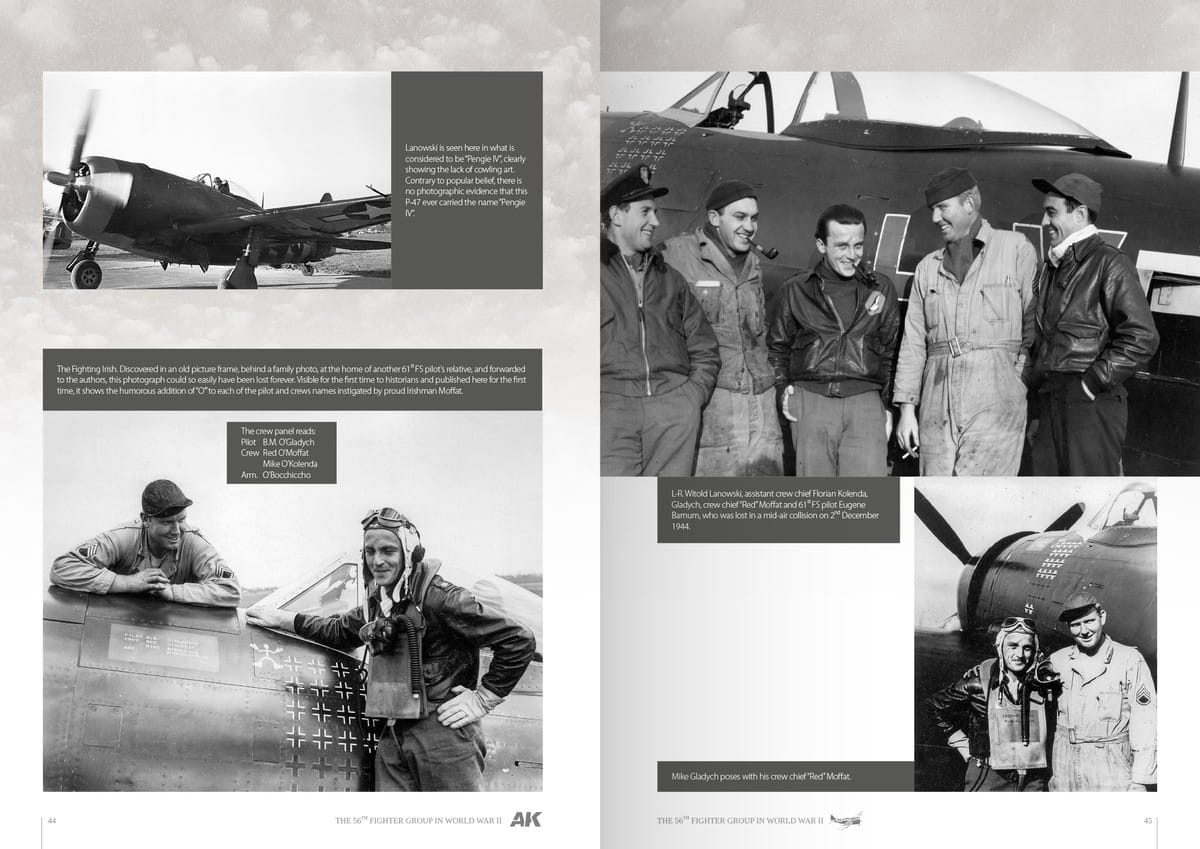Click the small airplane emblem in right footer
The width and height of the screenshot is (1200, 849).
point(844,820)
